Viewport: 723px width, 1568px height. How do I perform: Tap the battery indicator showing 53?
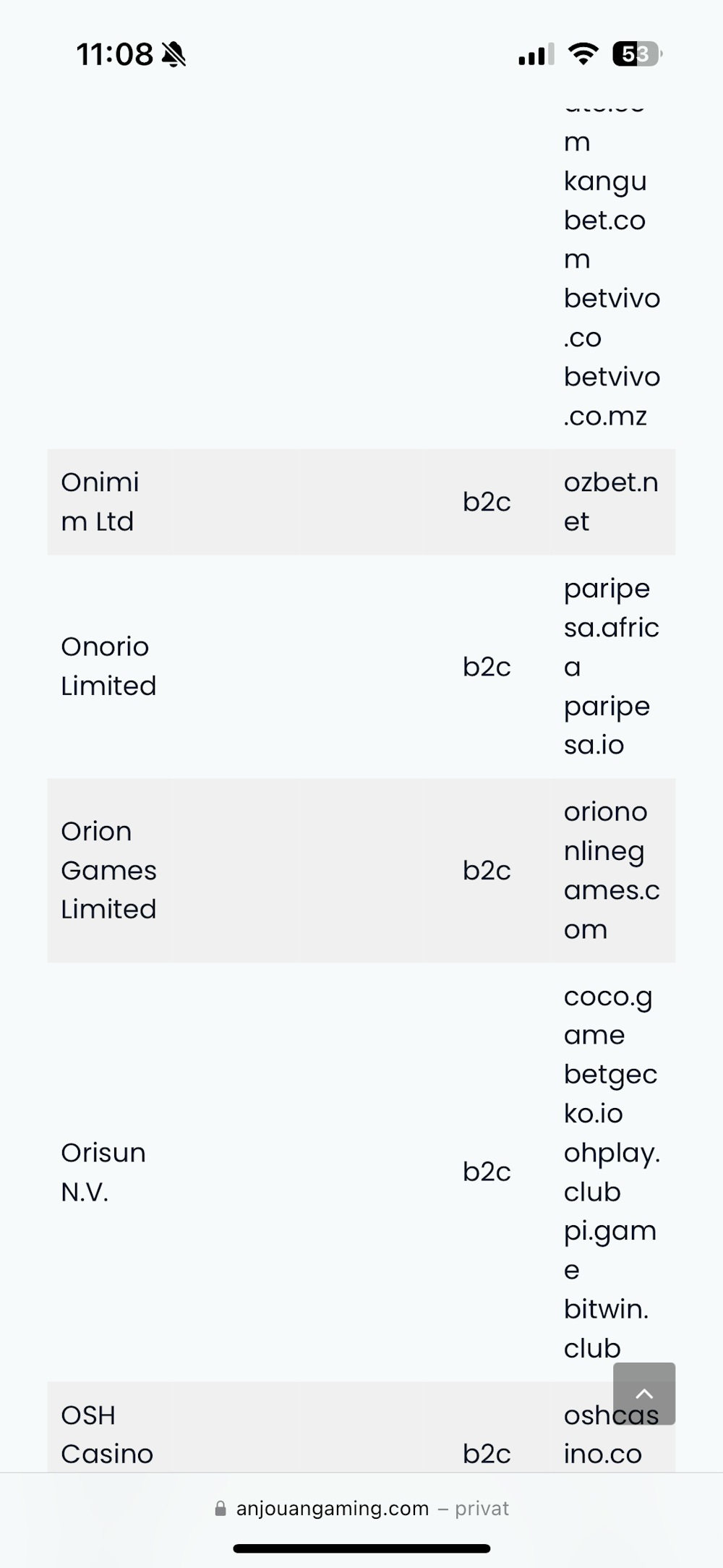click(x=635, y=54)
